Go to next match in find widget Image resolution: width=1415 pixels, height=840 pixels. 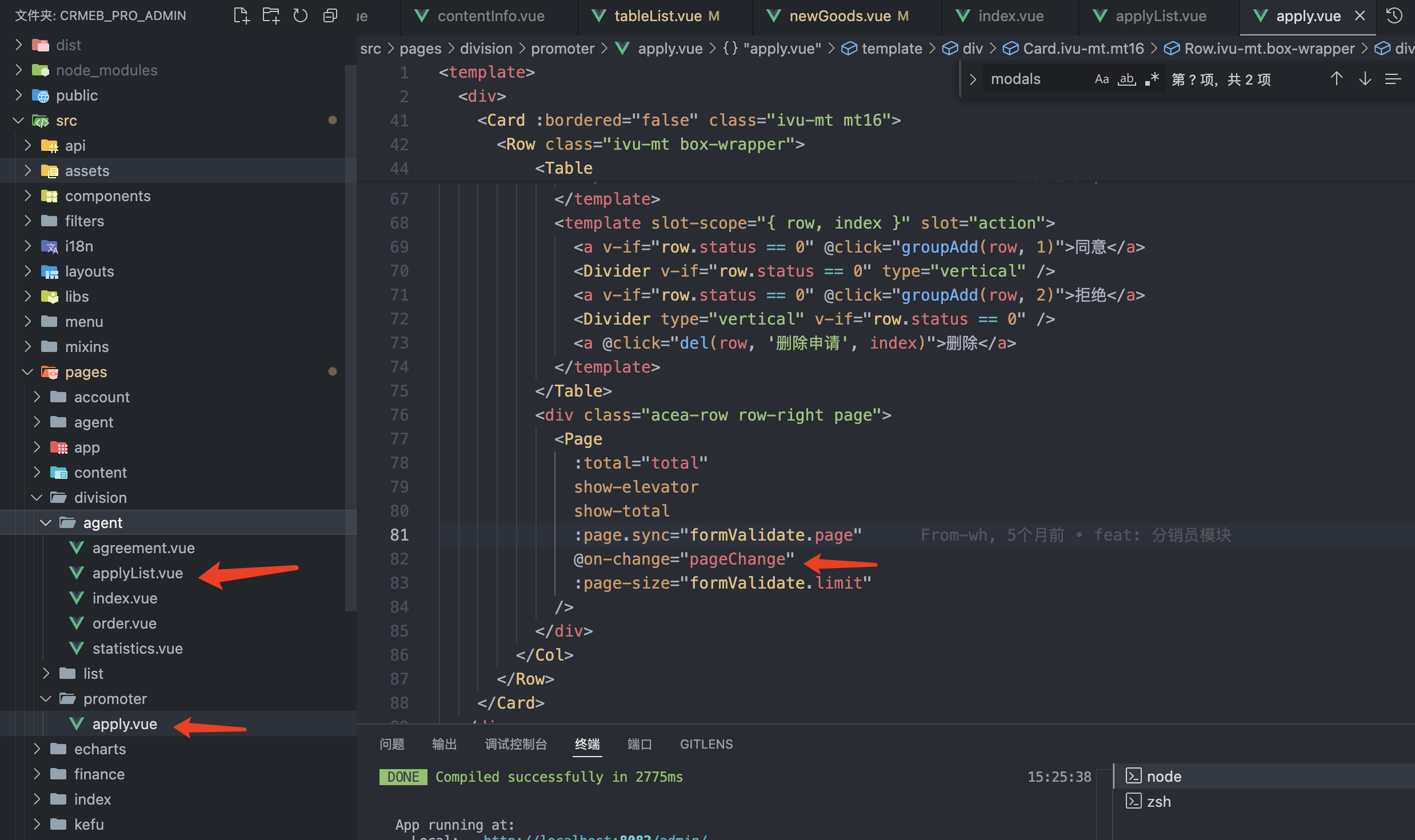pos(1365,79)
